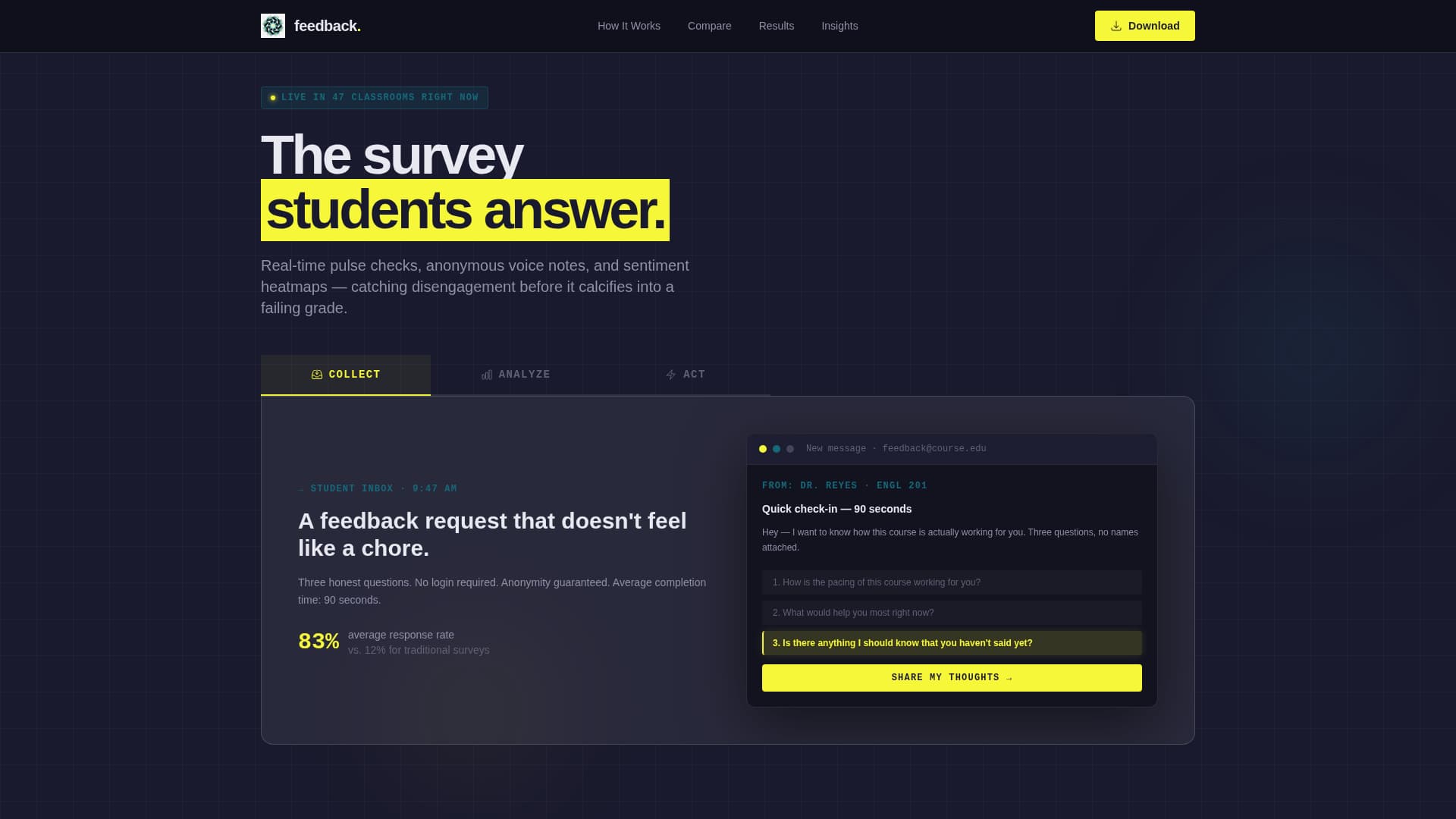Click the 'average response rate' label
The image size is (1456, 819).
(401, 635)
